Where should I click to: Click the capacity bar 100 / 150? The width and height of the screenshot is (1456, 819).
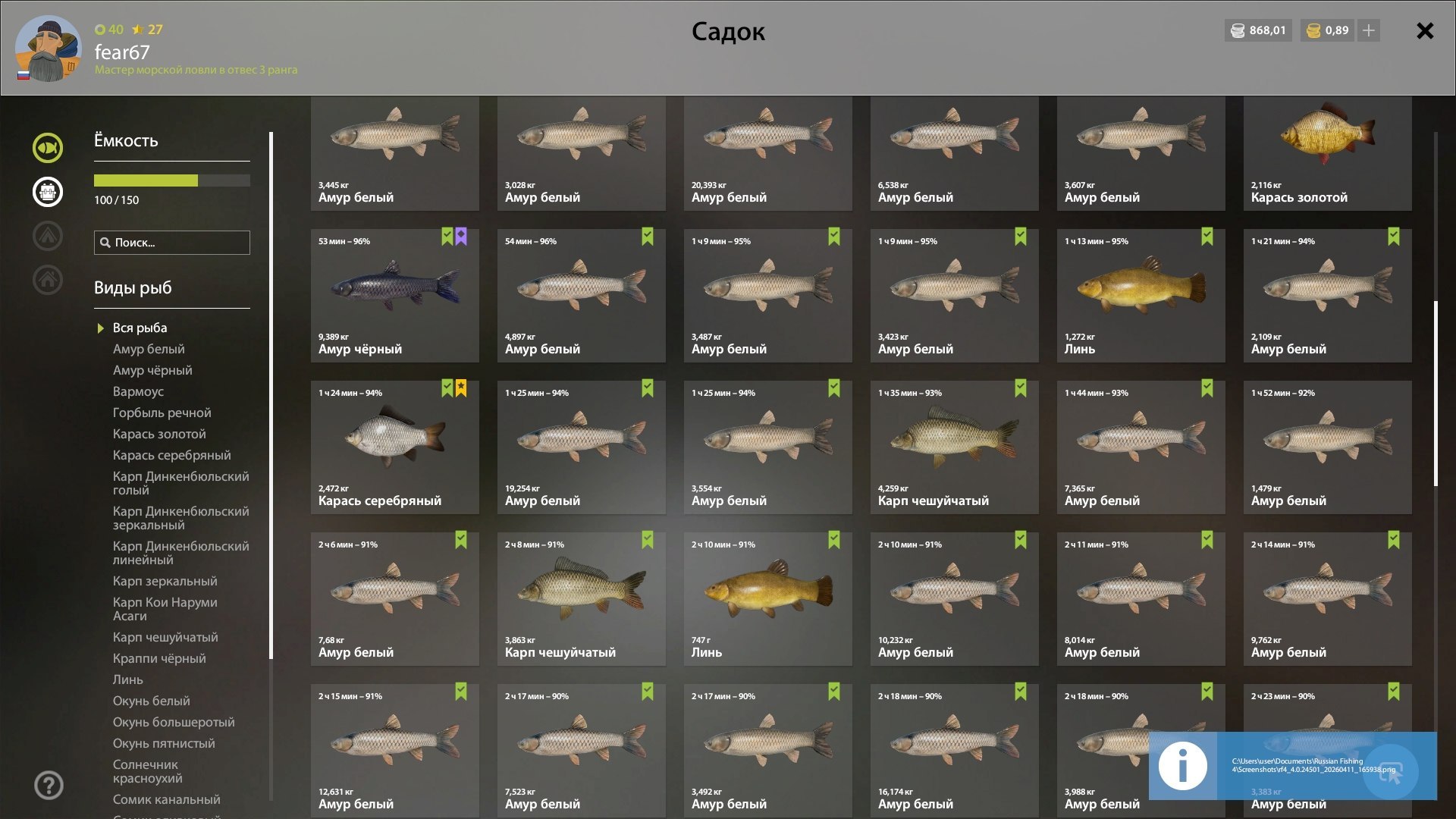(172, 180)
